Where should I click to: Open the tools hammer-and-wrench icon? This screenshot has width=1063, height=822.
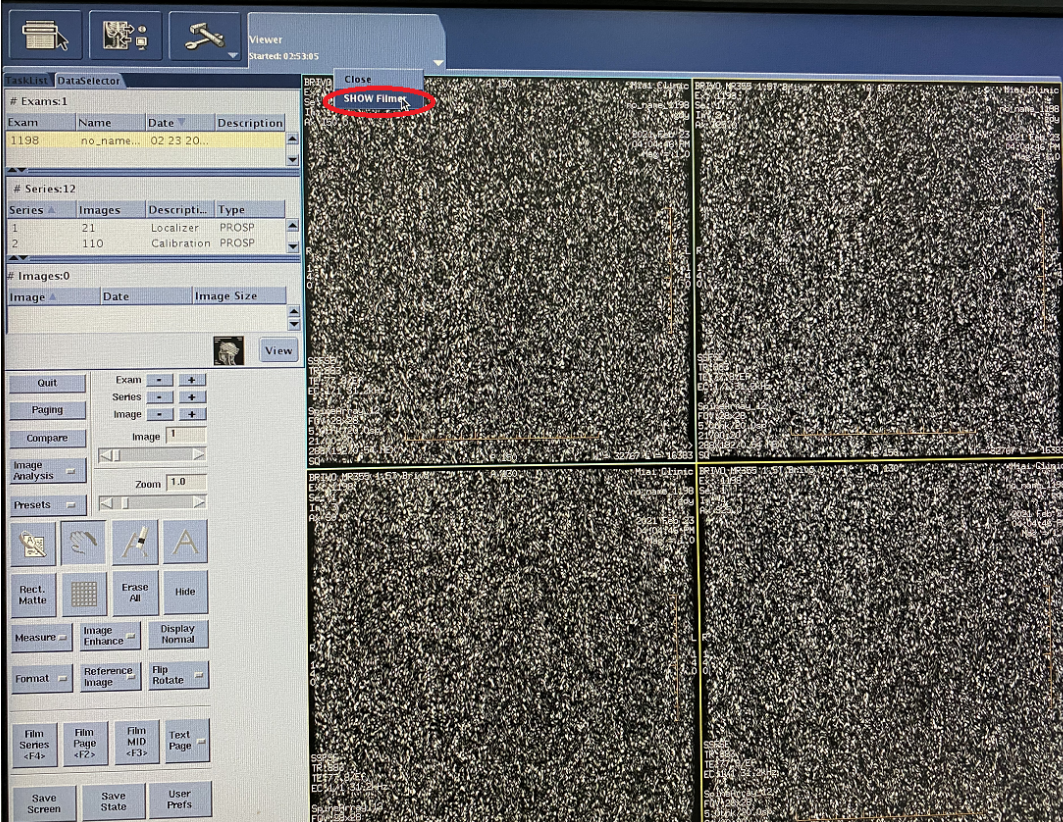[205, 35]
